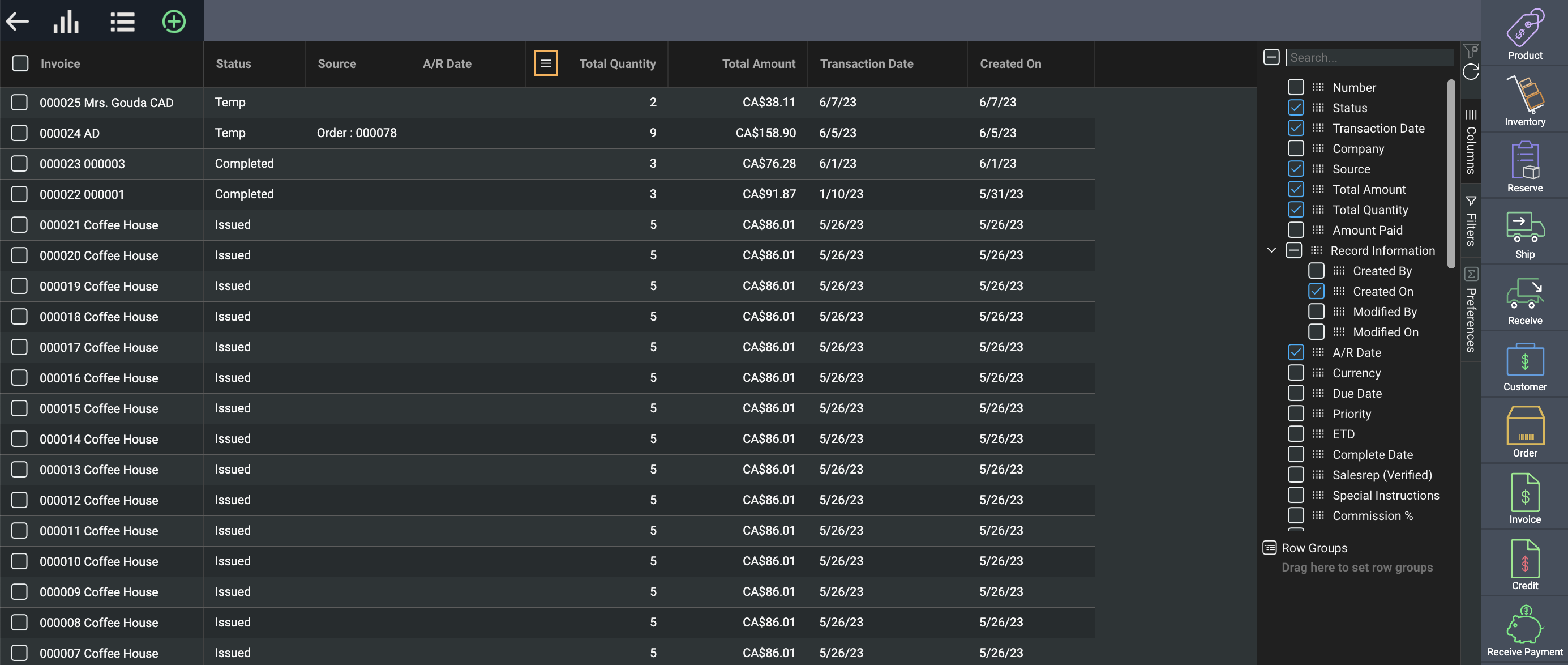The height and width of the screenshot is (665, 1568).
Task: Uncheck the Total Amount column checkbox
Action: 1295,189
